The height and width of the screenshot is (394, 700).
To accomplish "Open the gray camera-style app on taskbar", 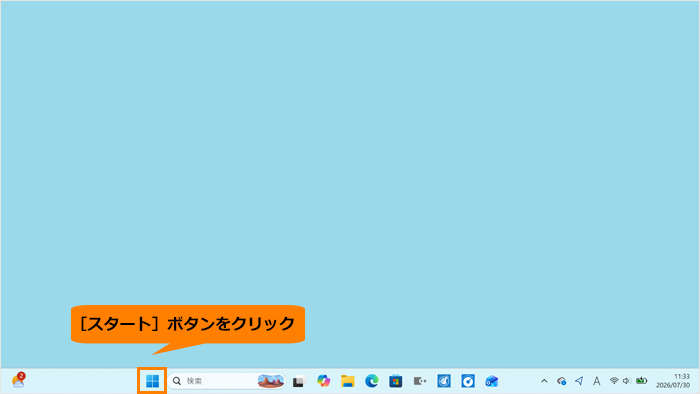I will 420,381.
